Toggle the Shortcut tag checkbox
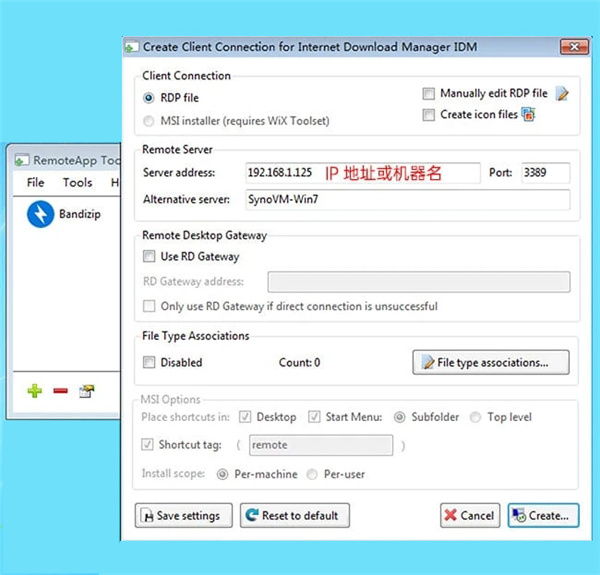 [x=147, y=444]
